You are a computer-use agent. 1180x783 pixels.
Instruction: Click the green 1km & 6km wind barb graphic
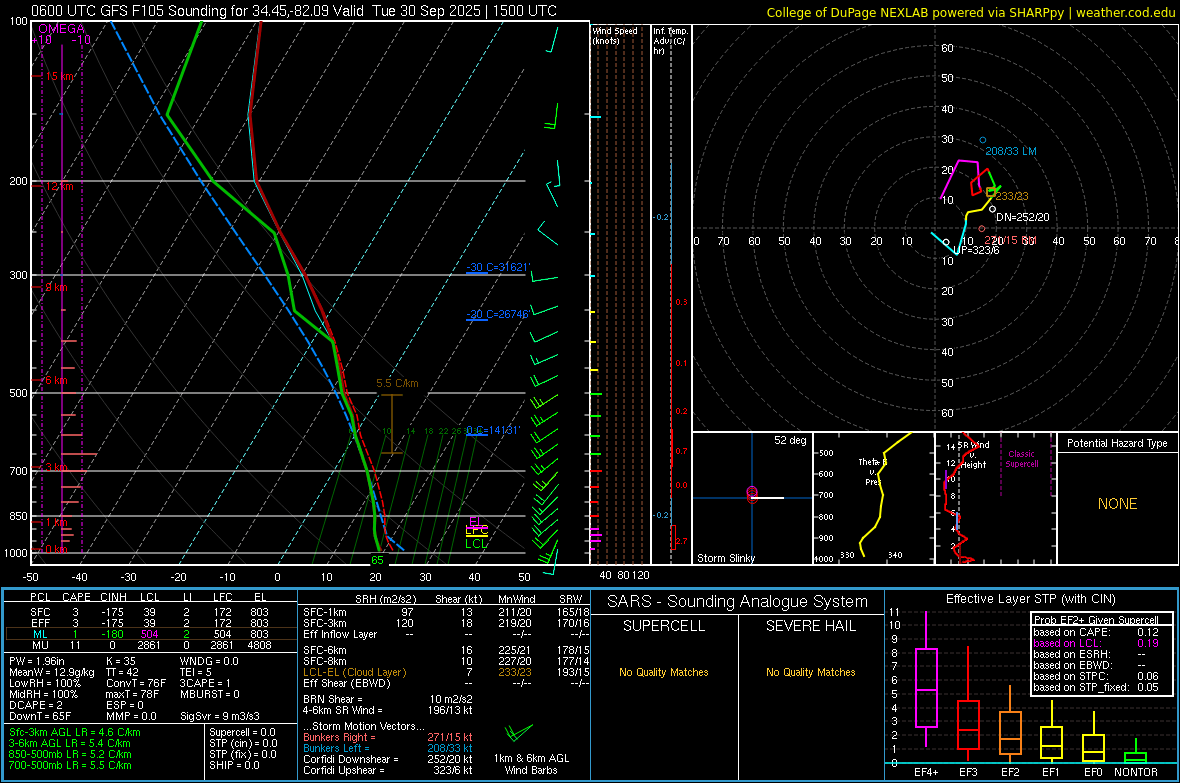pos(518,733)
